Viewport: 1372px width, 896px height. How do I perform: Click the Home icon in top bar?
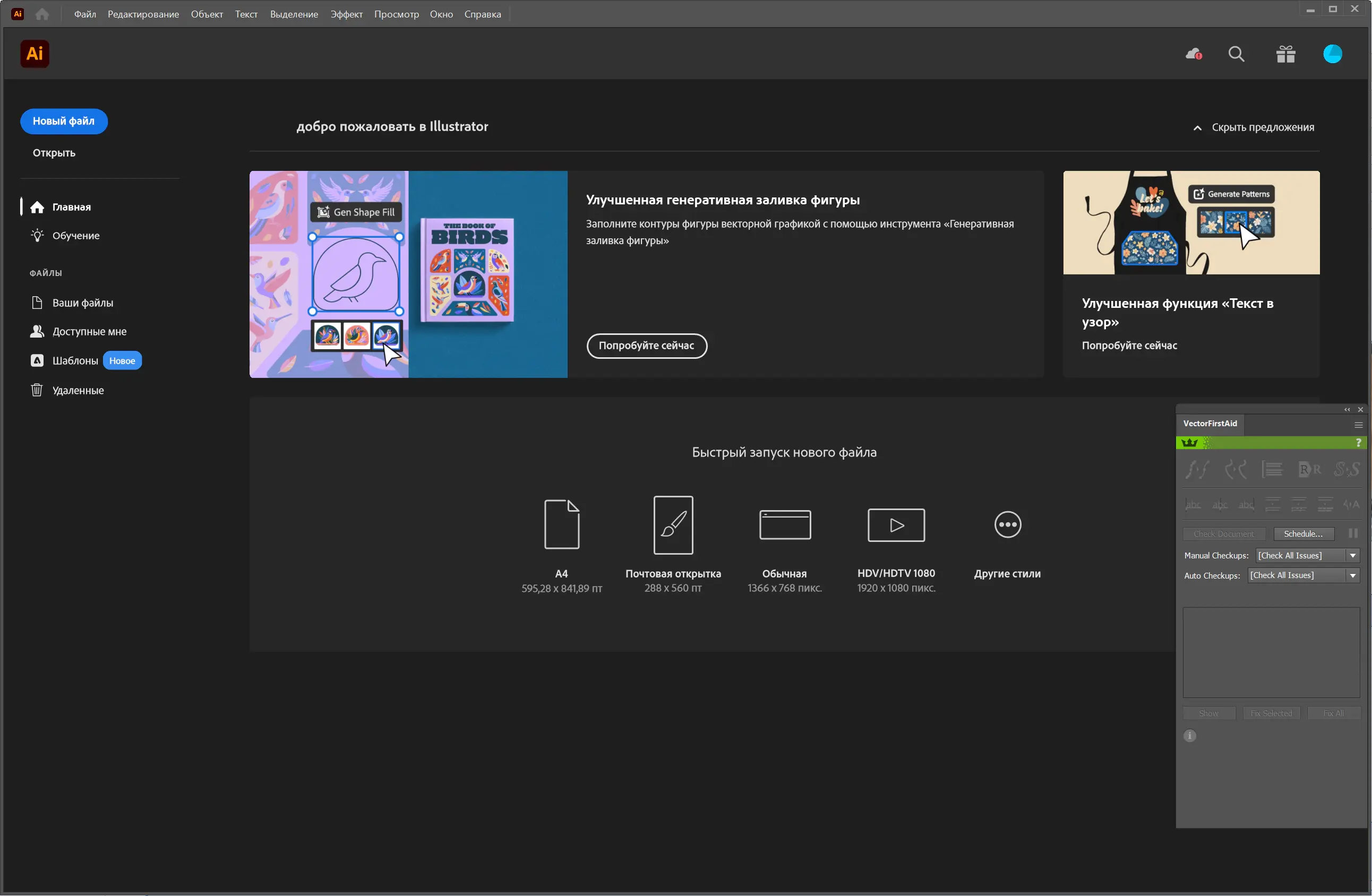[42, 14]
